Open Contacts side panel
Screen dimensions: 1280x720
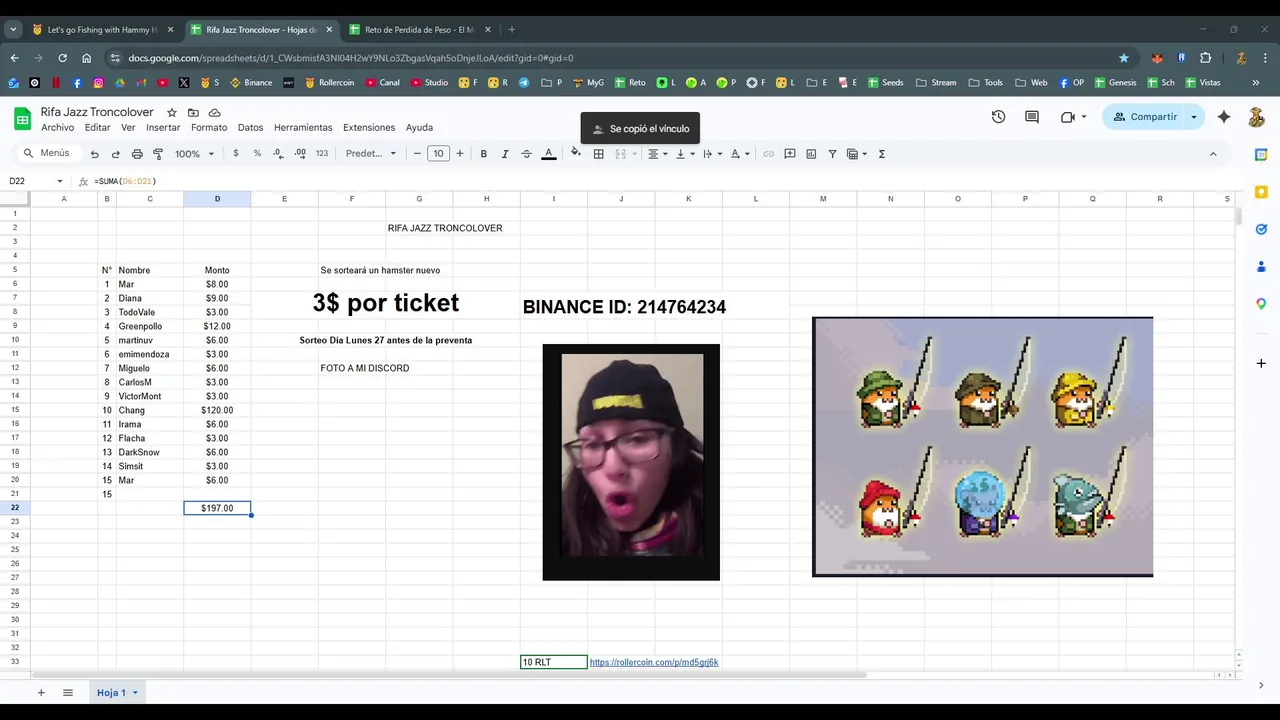(x=1261, y=267)
